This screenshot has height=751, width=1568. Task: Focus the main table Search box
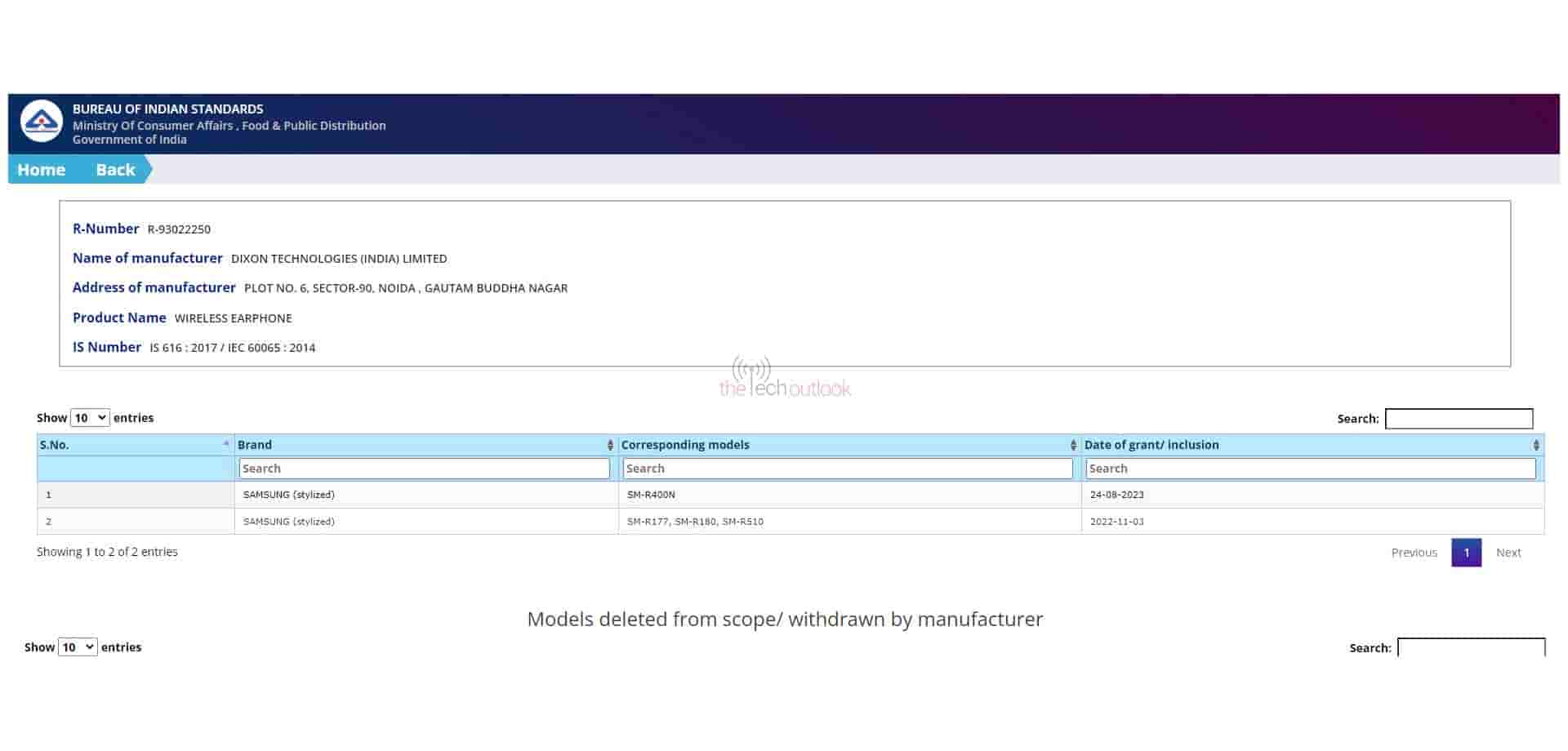click(x=1459, y=419)
